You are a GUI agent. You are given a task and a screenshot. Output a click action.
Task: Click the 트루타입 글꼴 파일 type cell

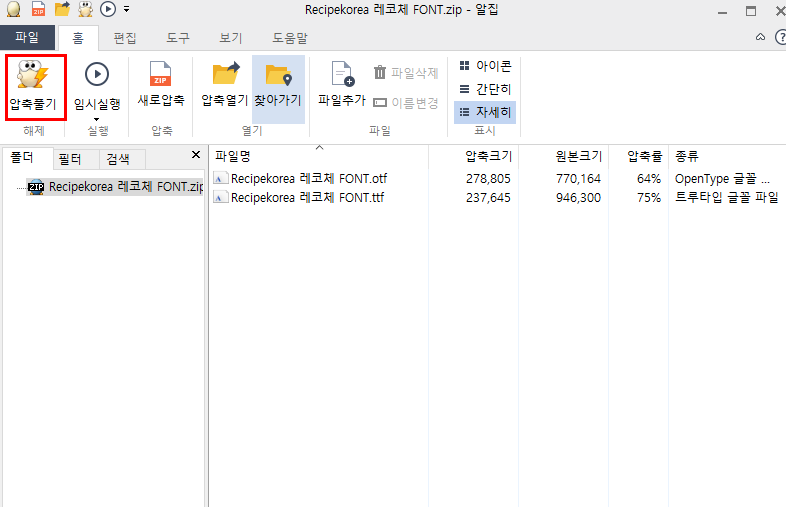coord(727,198)
